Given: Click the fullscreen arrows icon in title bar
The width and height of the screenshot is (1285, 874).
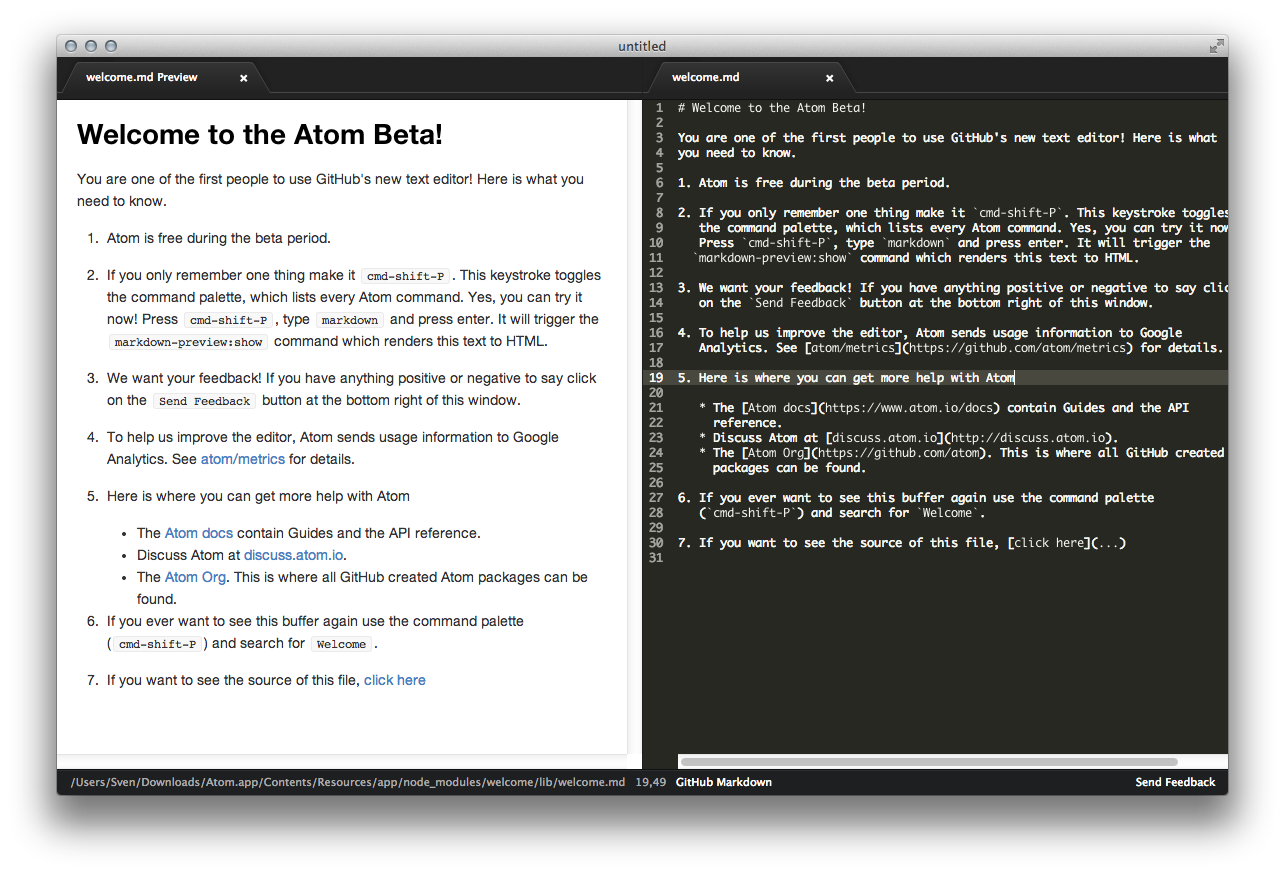Looking at the screenshot, I should (x=1216, y=46).
